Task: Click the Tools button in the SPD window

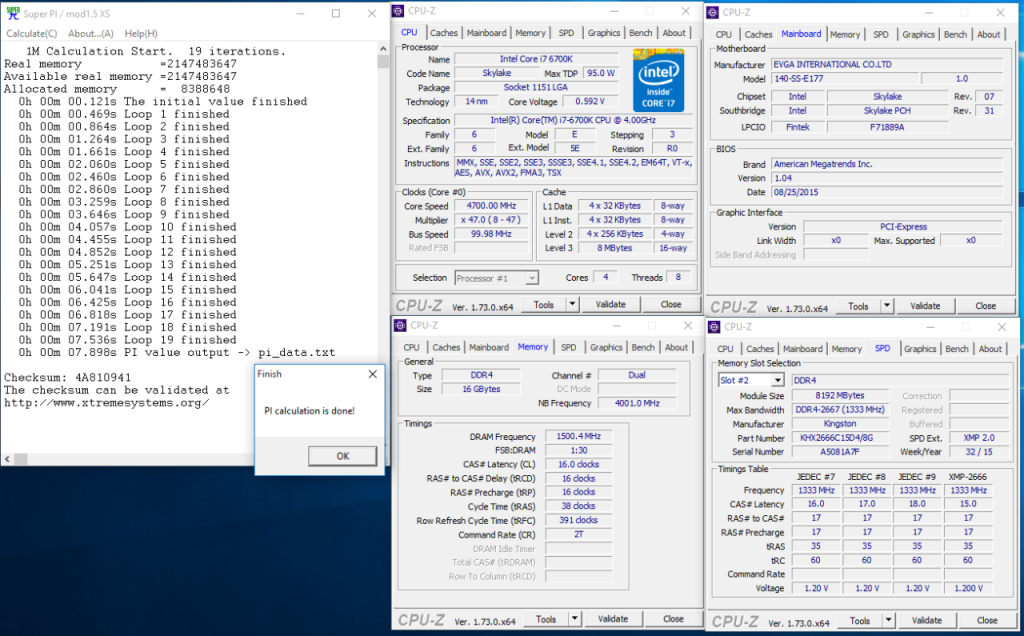Action: coord(860,620)
